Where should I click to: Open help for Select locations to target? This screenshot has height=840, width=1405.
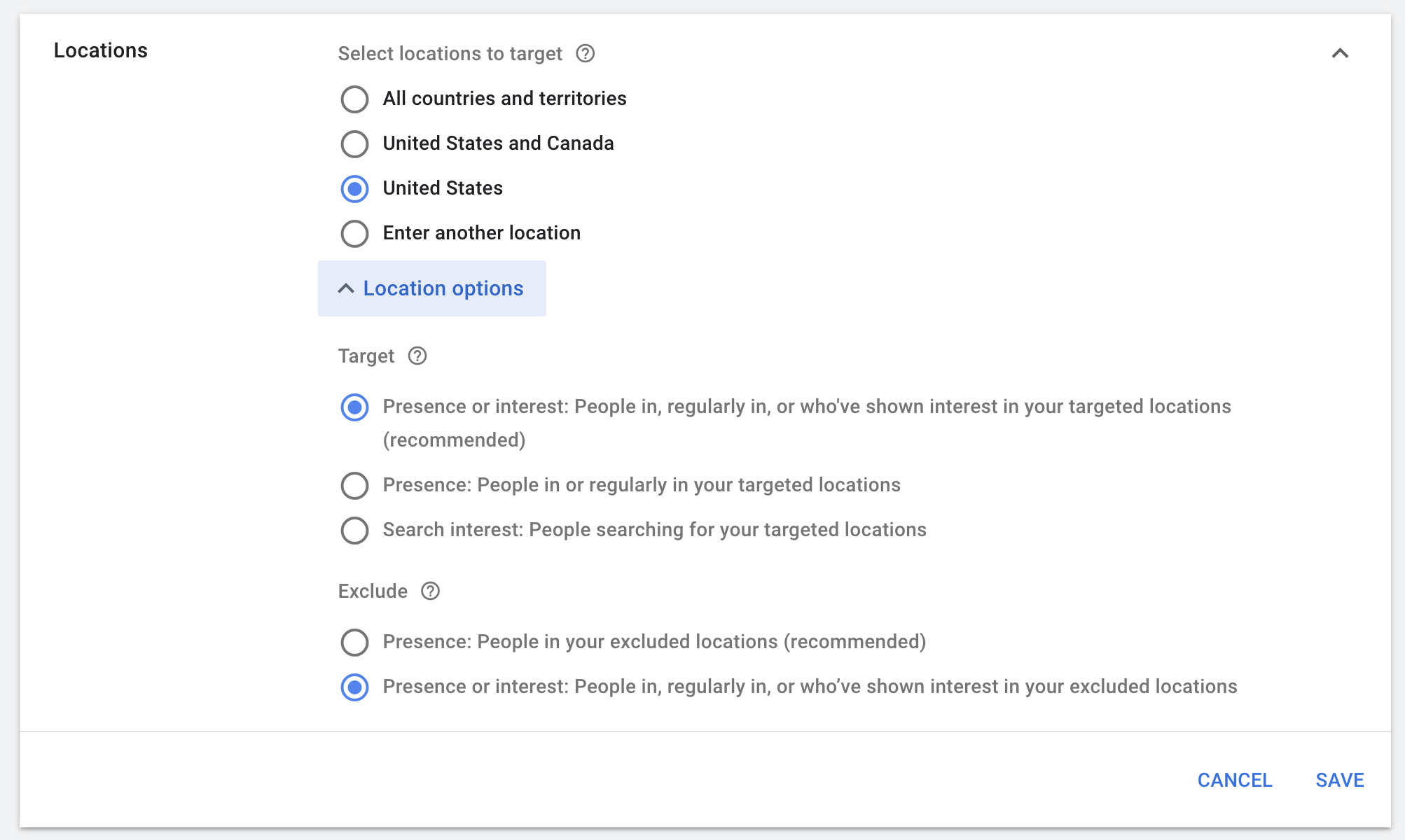pos(586,54)
